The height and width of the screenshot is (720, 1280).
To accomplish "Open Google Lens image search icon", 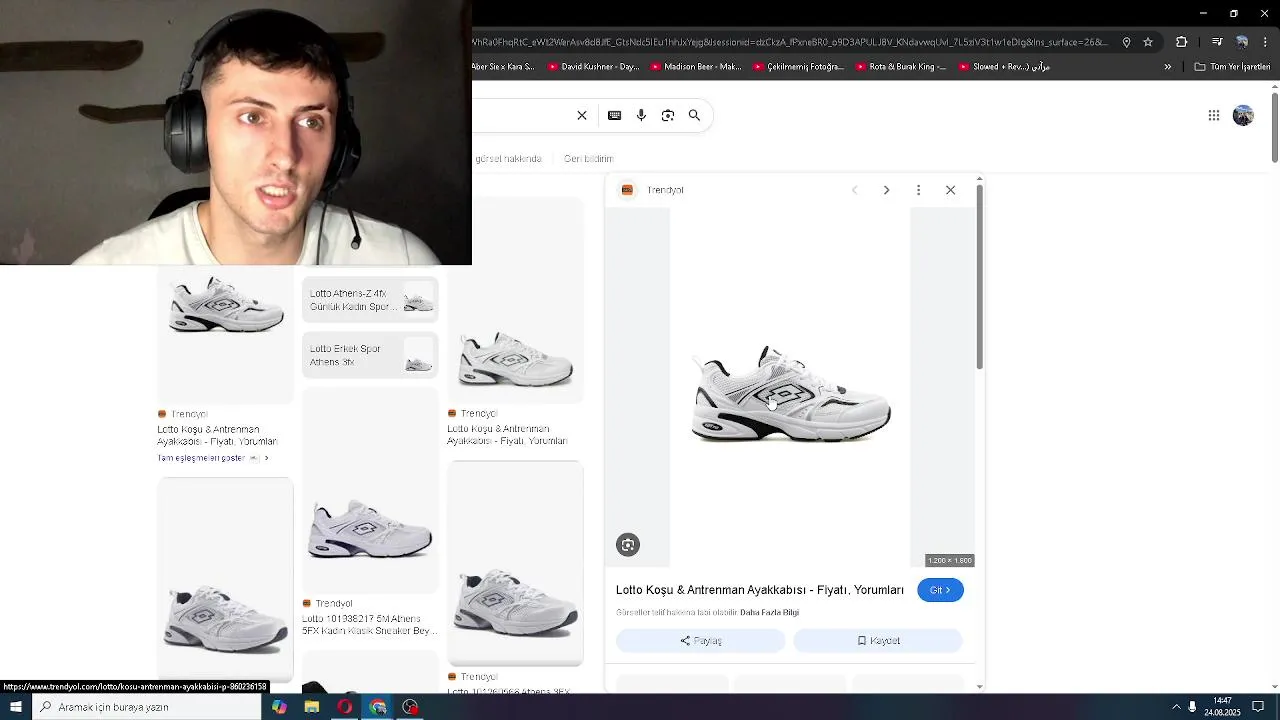I will click(x=668, y=115).
